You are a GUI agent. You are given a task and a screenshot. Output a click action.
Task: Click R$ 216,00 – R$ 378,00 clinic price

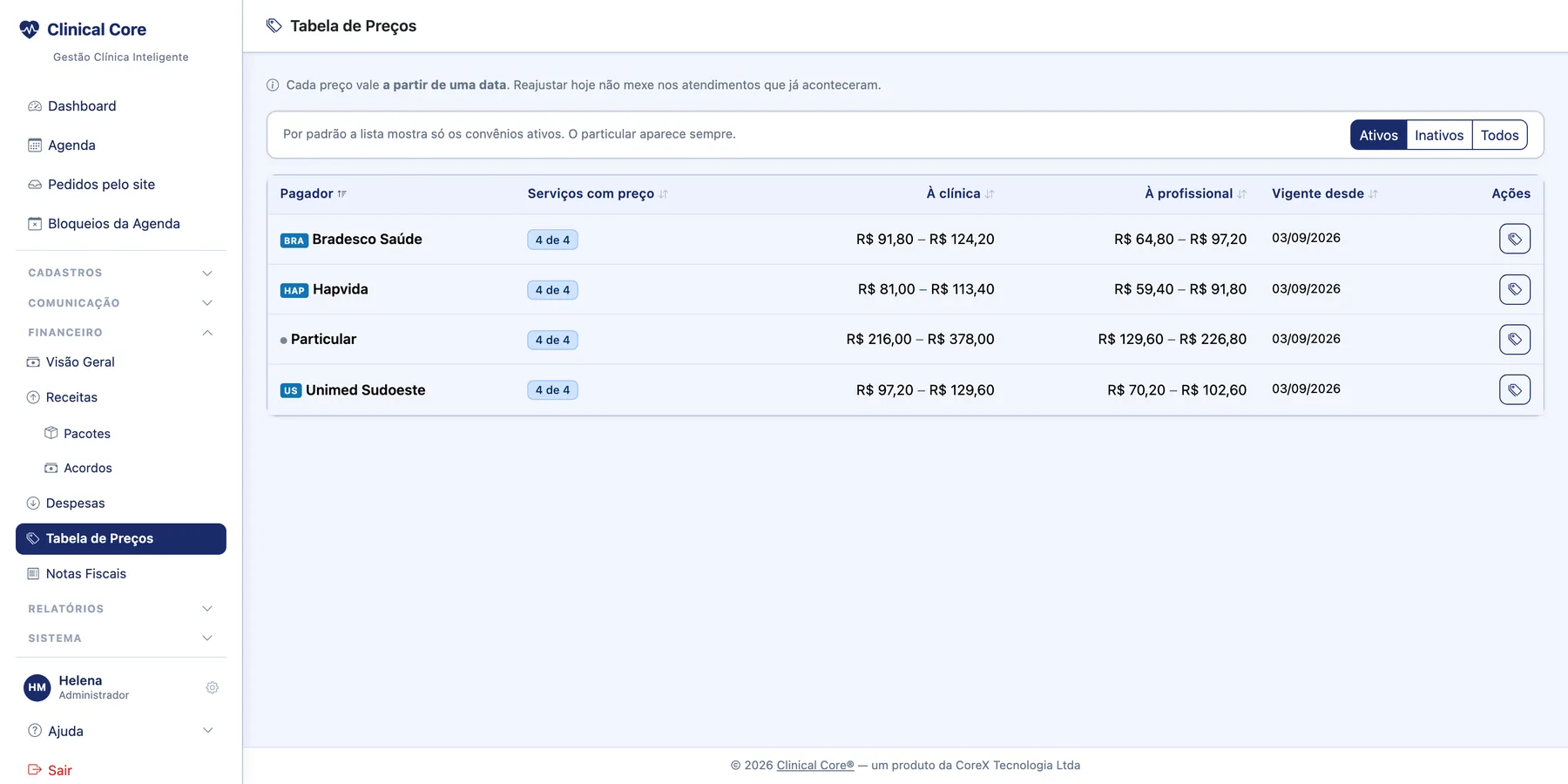click(x=920, y=340)
